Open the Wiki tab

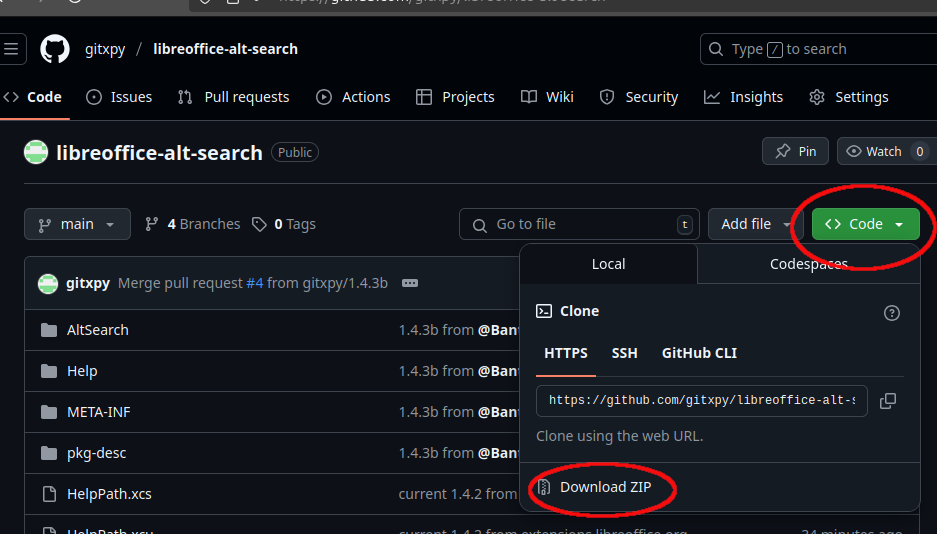coord(547,97)
